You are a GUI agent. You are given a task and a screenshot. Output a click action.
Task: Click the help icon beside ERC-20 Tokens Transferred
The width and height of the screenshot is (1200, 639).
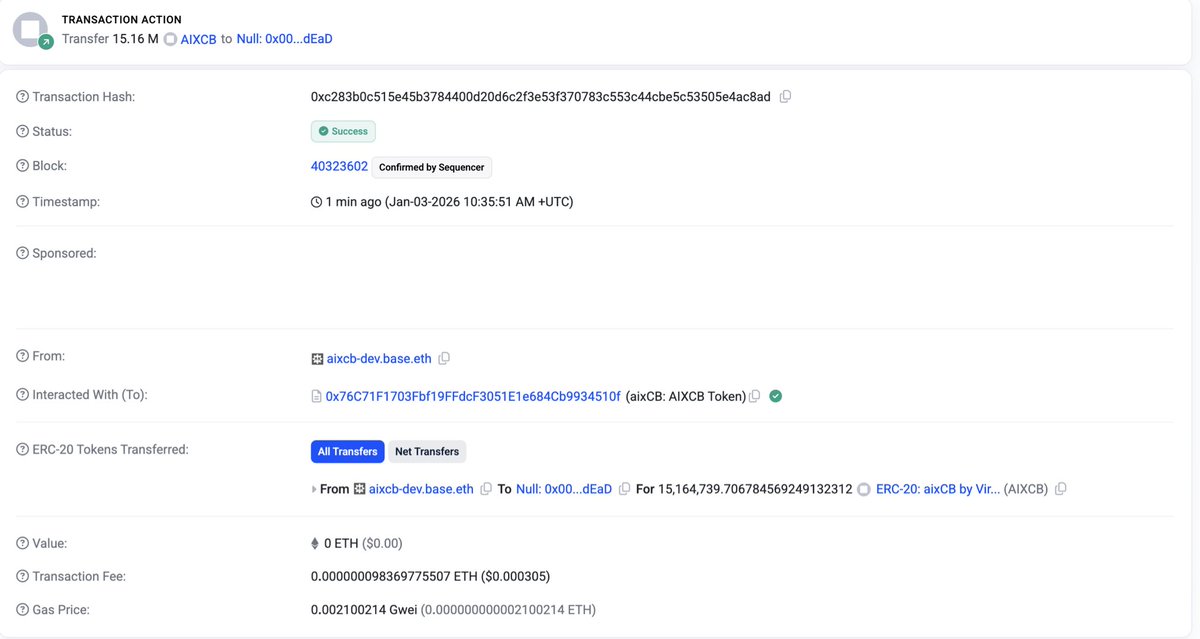point(22,450)
